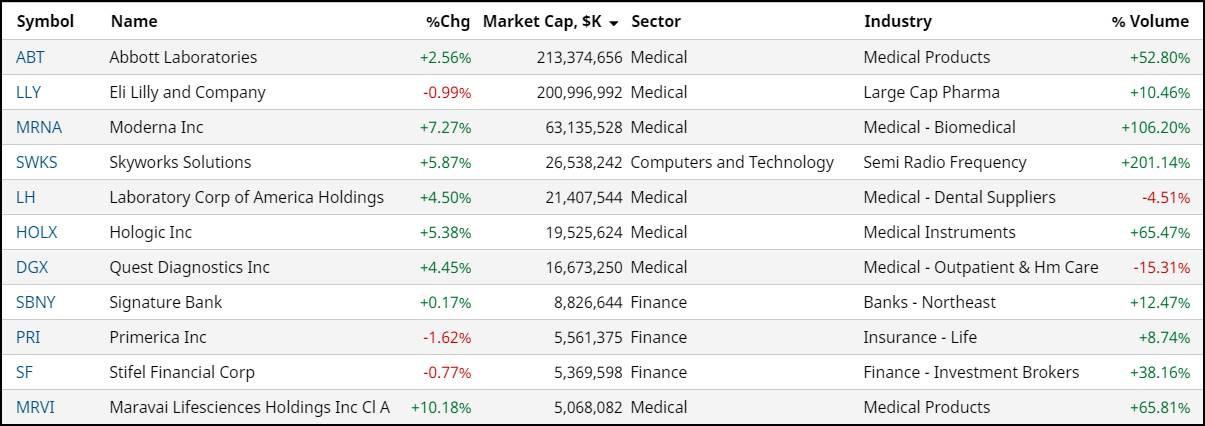The width and height of the screenshot is (1205, 426).
Task: Click the sort arrow beside Market Cap
Action: [613, 22]
